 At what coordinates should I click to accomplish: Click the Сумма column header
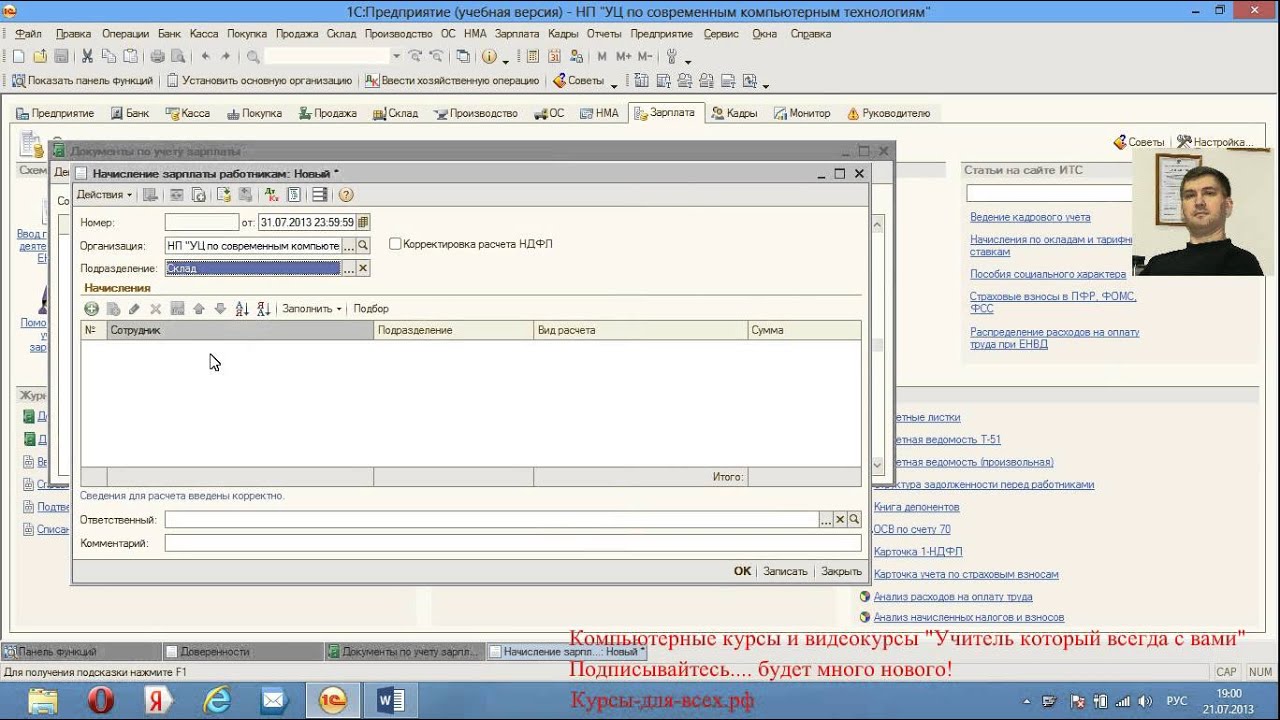[x=804, y=330]
